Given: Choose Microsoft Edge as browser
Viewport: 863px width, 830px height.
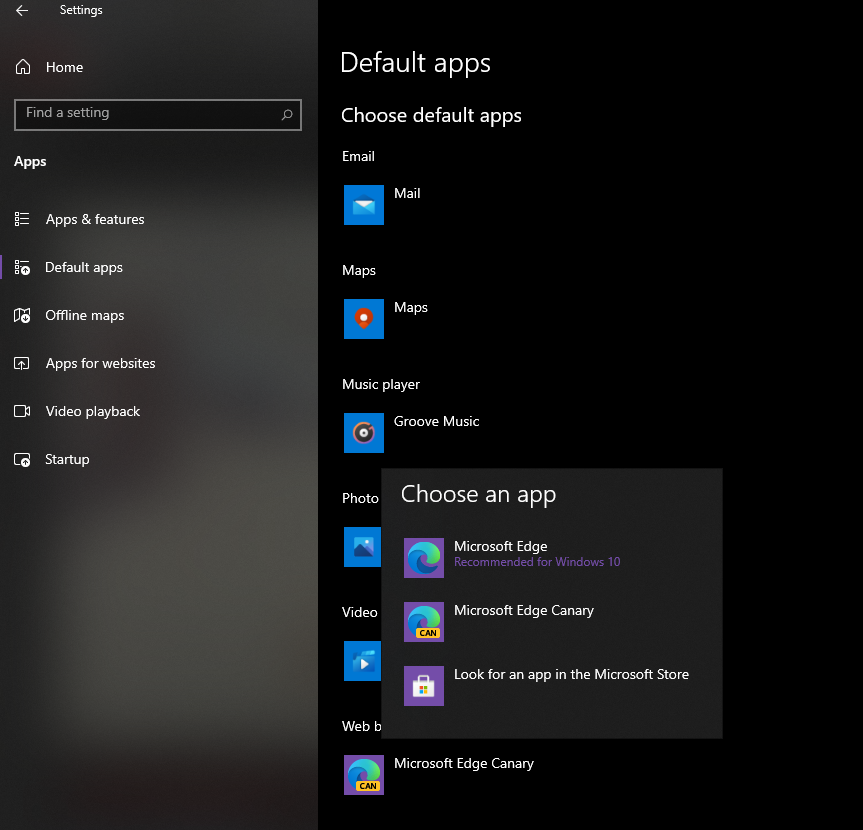Looking at the screenshot, I should pyautogui.click(x=500, y=546).
